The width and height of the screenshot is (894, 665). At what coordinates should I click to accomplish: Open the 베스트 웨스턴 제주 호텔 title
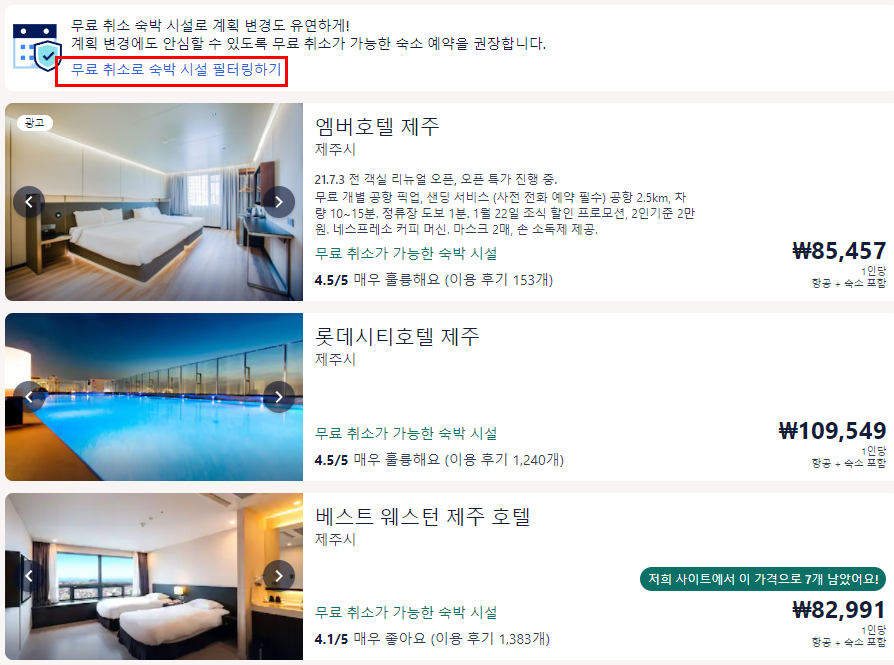coord(423,516)
